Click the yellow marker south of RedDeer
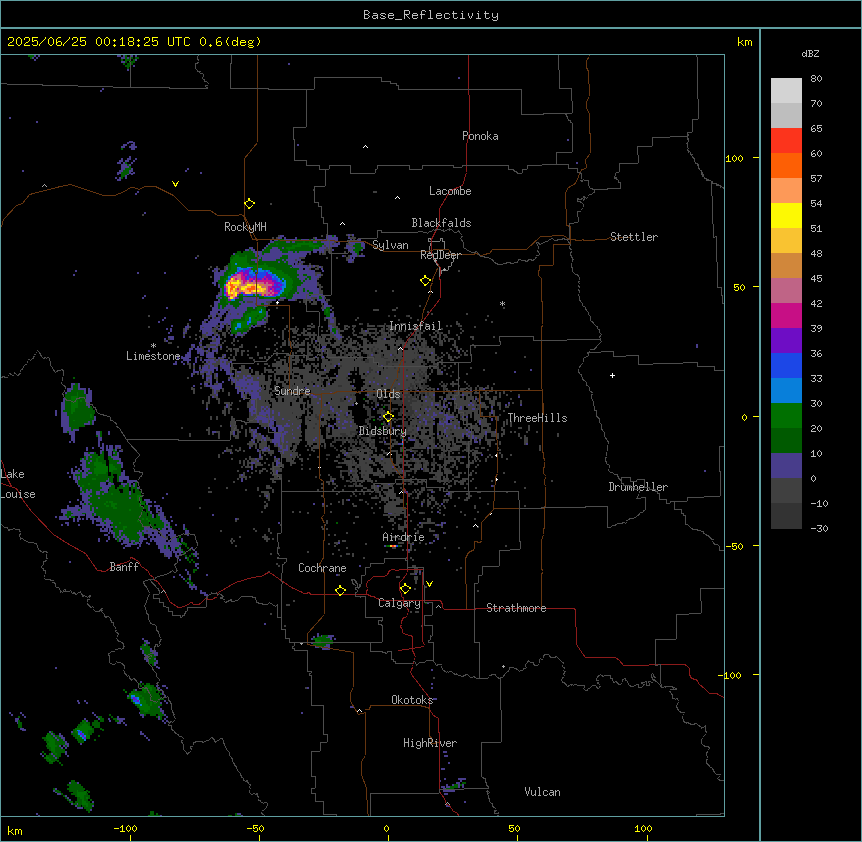 click(426, 281)
